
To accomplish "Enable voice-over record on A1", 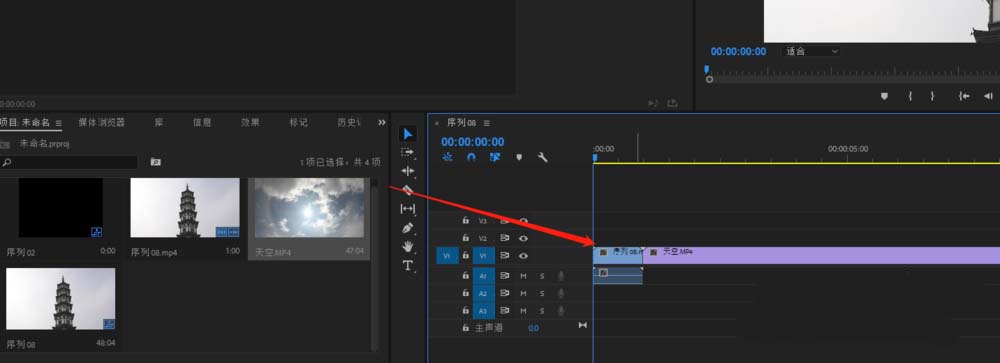I will (561, 276).
